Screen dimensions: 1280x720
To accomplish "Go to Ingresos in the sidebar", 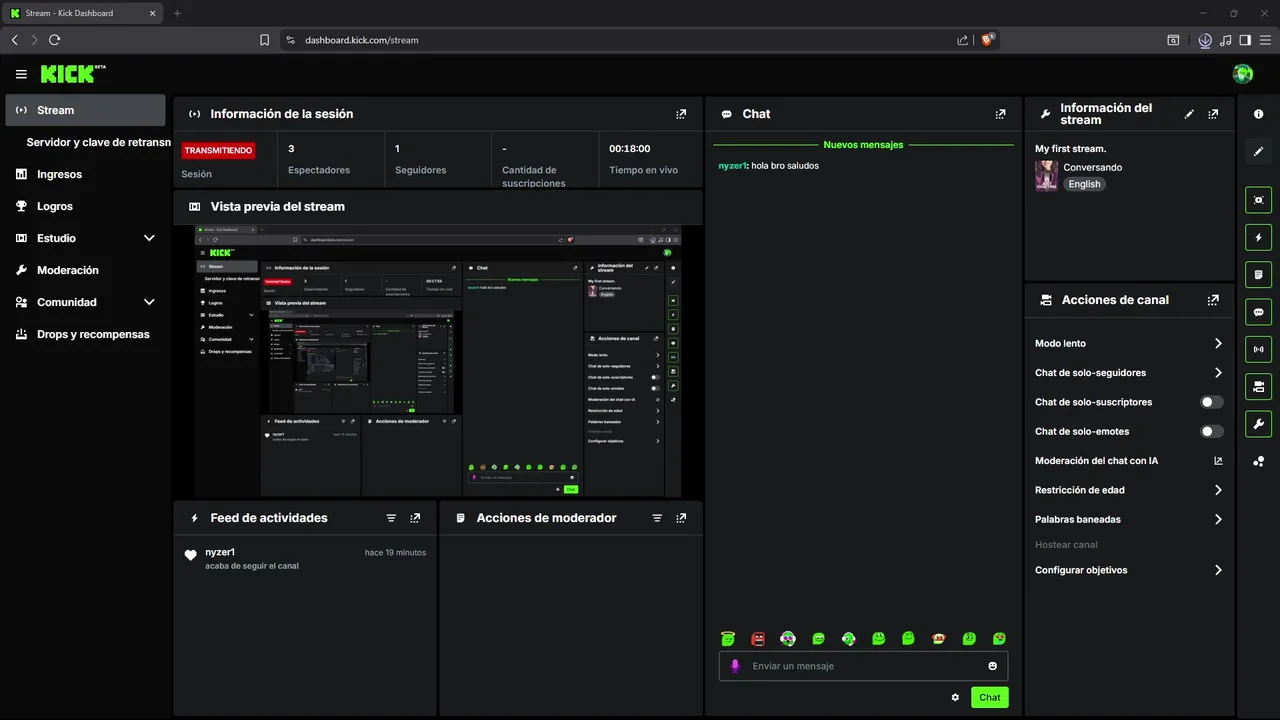I will [85, 174].
